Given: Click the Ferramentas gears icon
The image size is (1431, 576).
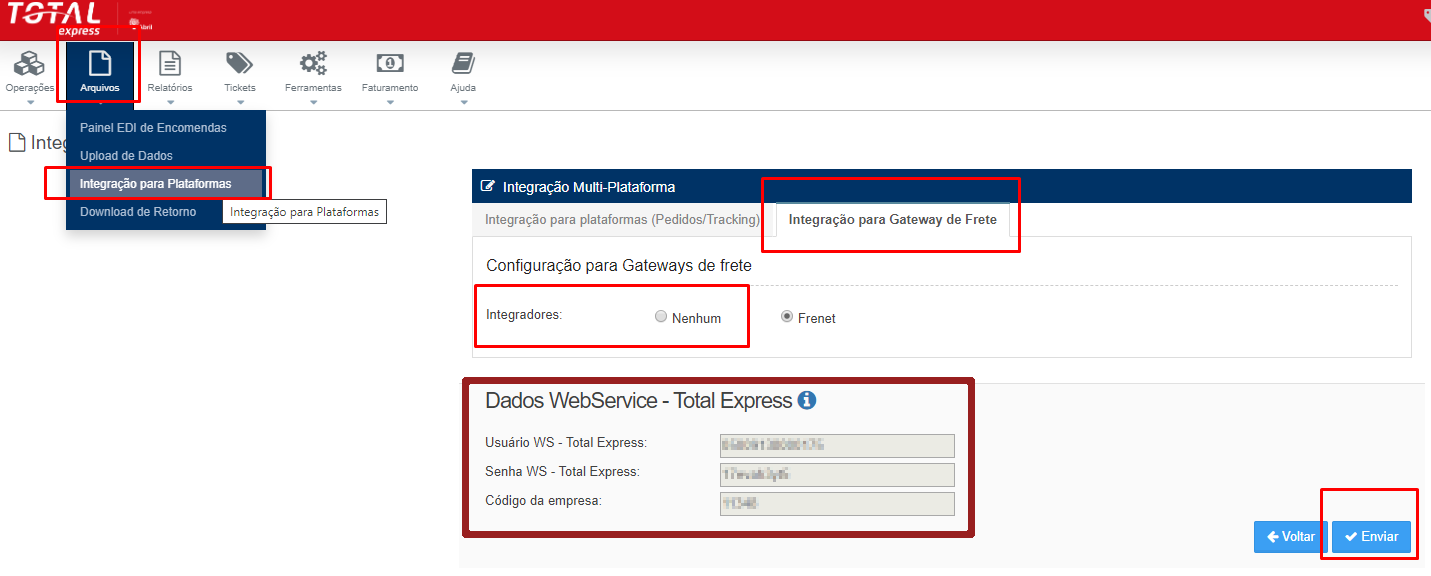Looking at the screenshot, I should (313, 64).
